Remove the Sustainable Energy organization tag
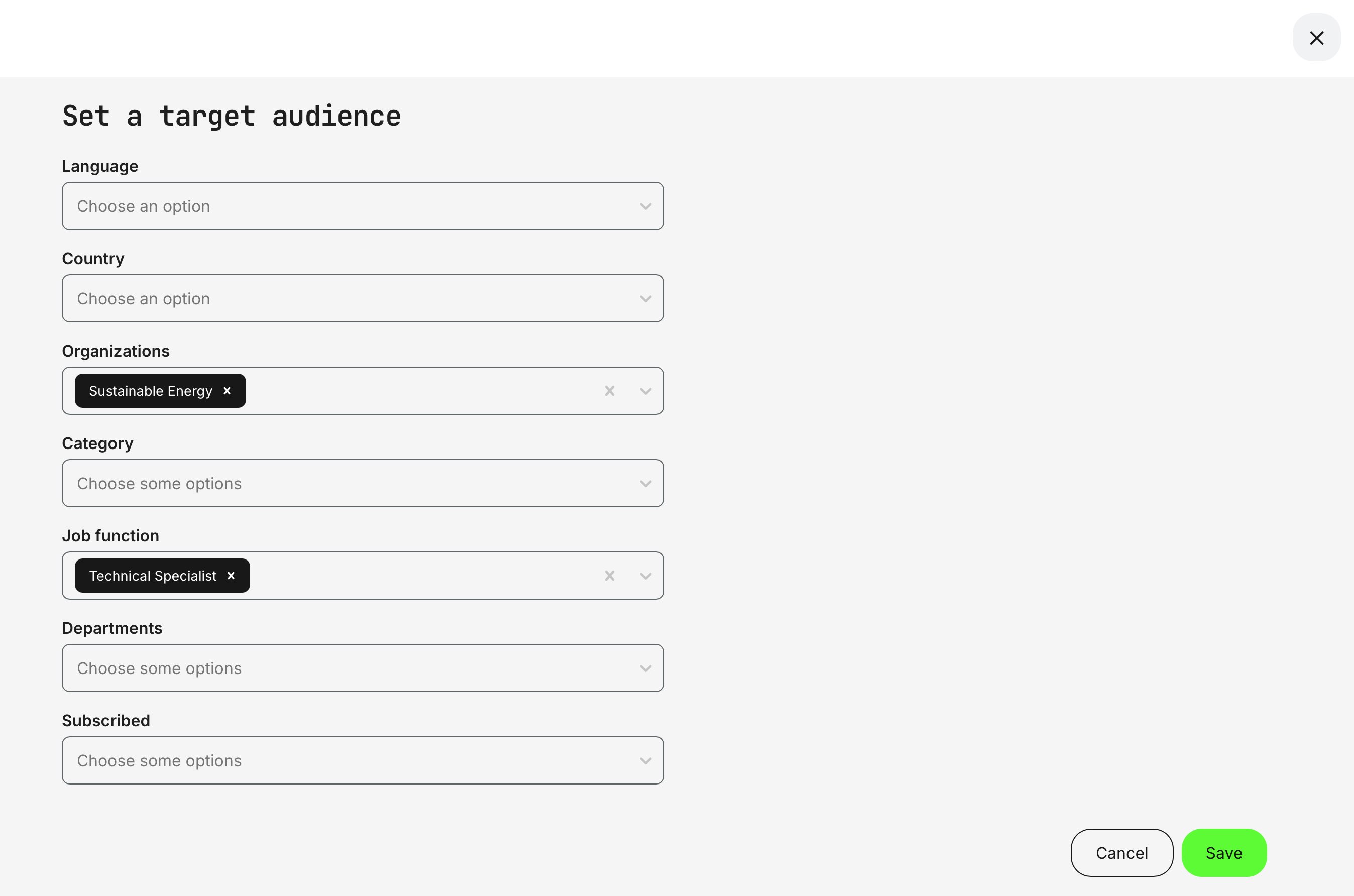 (227, 390)
